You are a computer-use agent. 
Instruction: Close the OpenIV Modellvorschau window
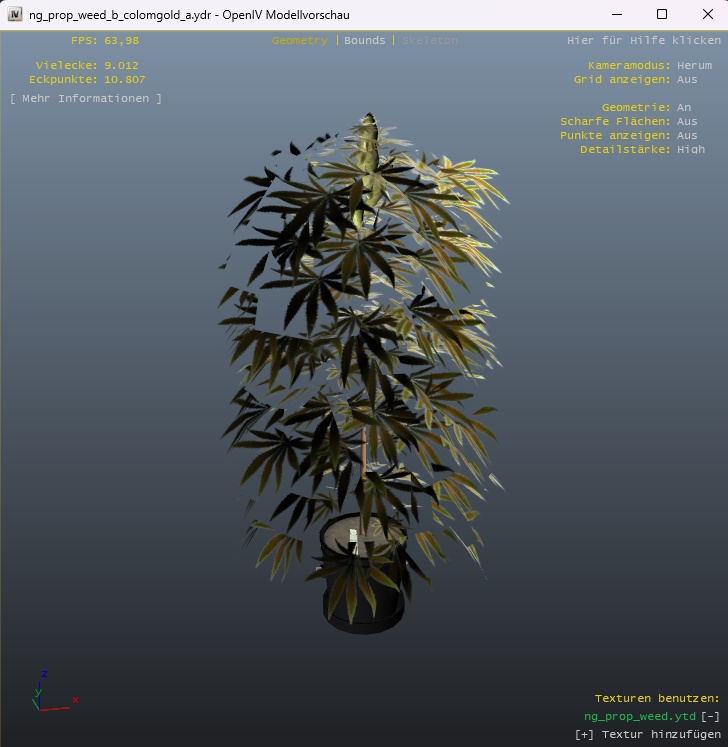pos(708,14)
